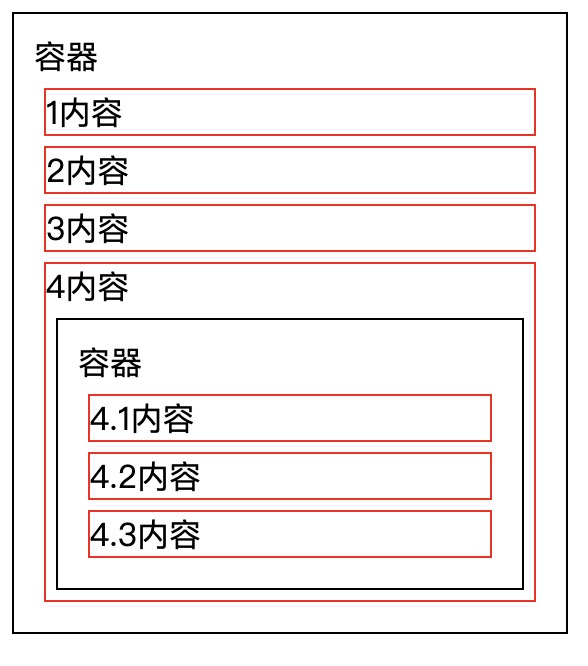Image resolution: width=588 pixels, height=666 pixels.
Task: Select the 4.1内容 text label
Action: [142, 419]
